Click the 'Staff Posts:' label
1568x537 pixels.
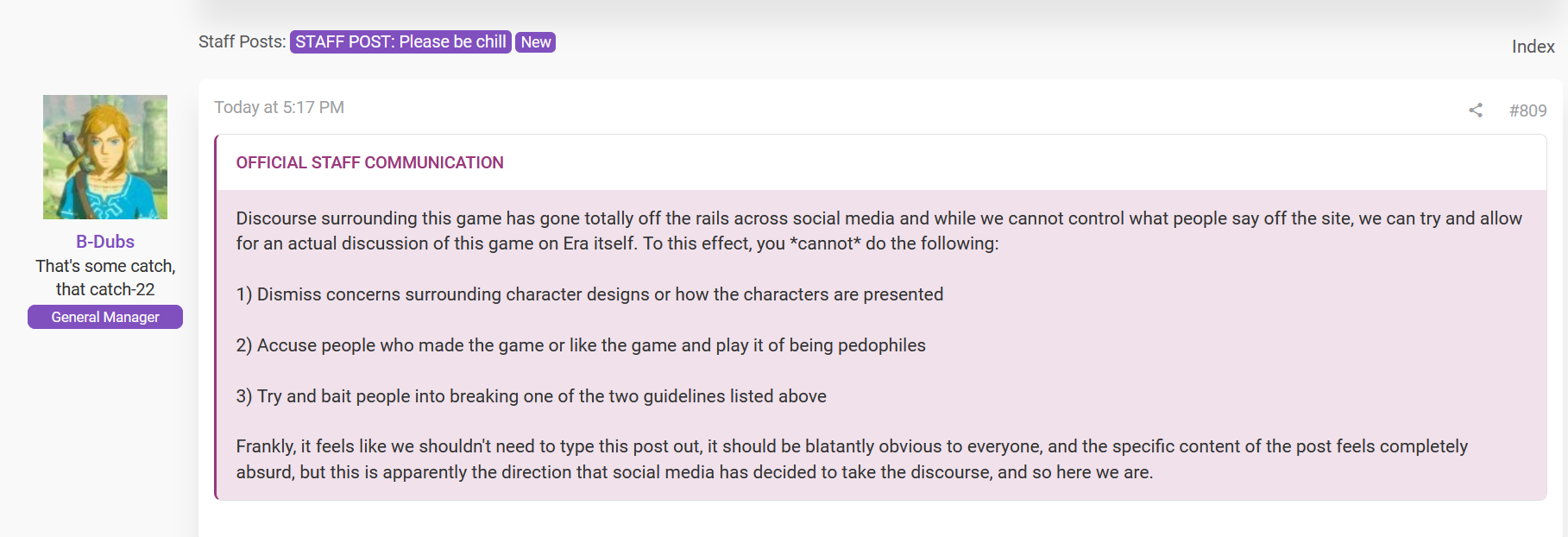(242, 41)
